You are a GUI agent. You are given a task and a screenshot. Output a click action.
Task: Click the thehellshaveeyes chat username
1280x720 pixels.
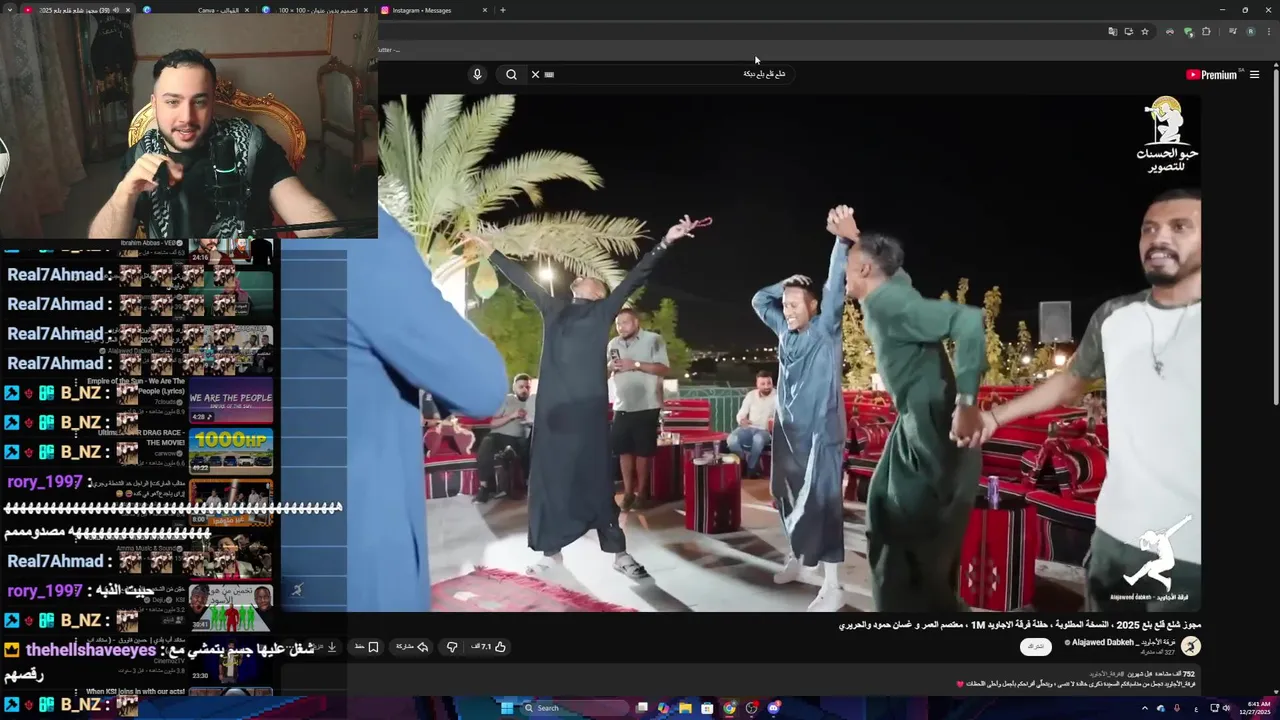click(91, 650)
